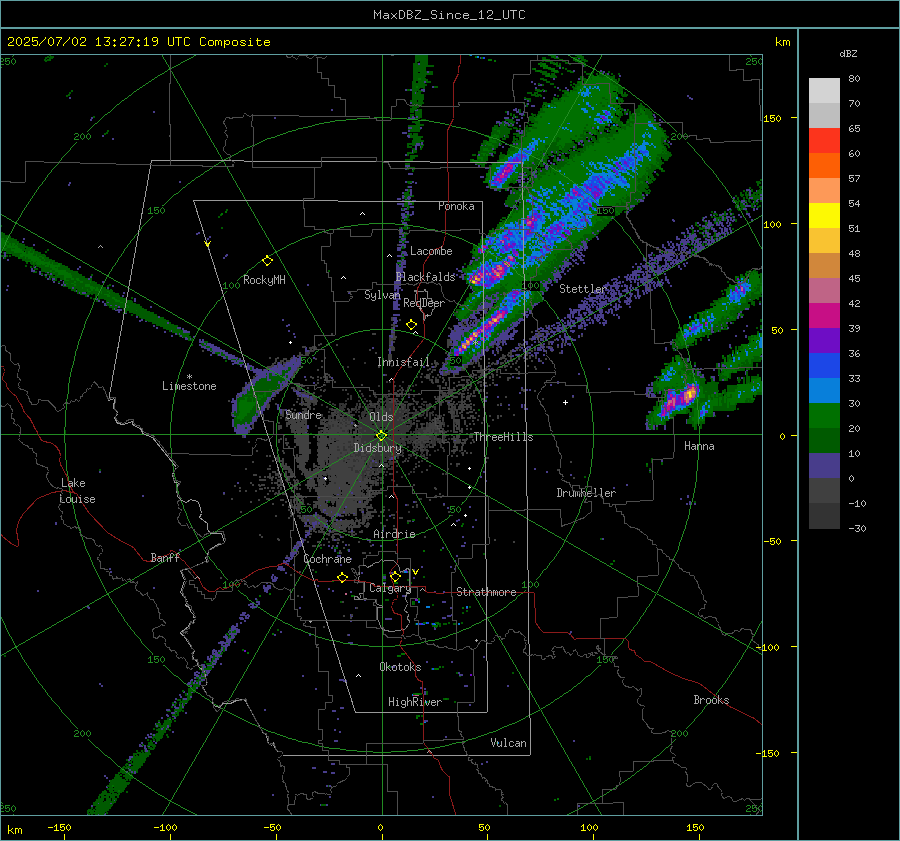Click the Stettler city label
Image resolution: width=900 pixels, height=841 pixels.
(583, 289)
